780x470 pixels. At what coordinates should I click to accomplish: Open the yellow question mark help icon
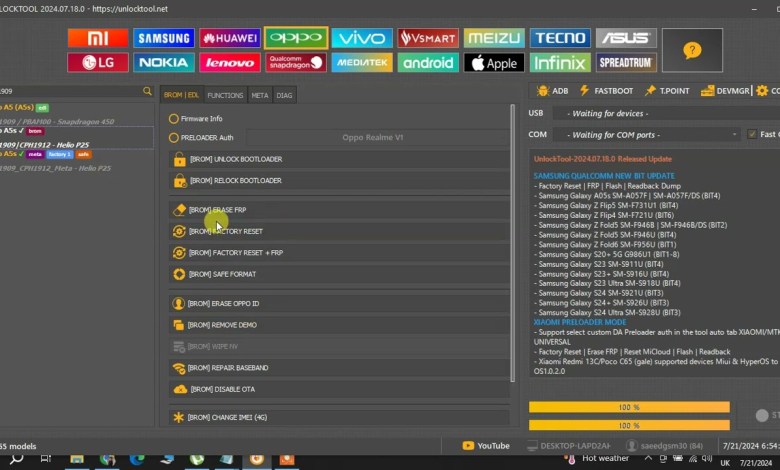point(692,50)
